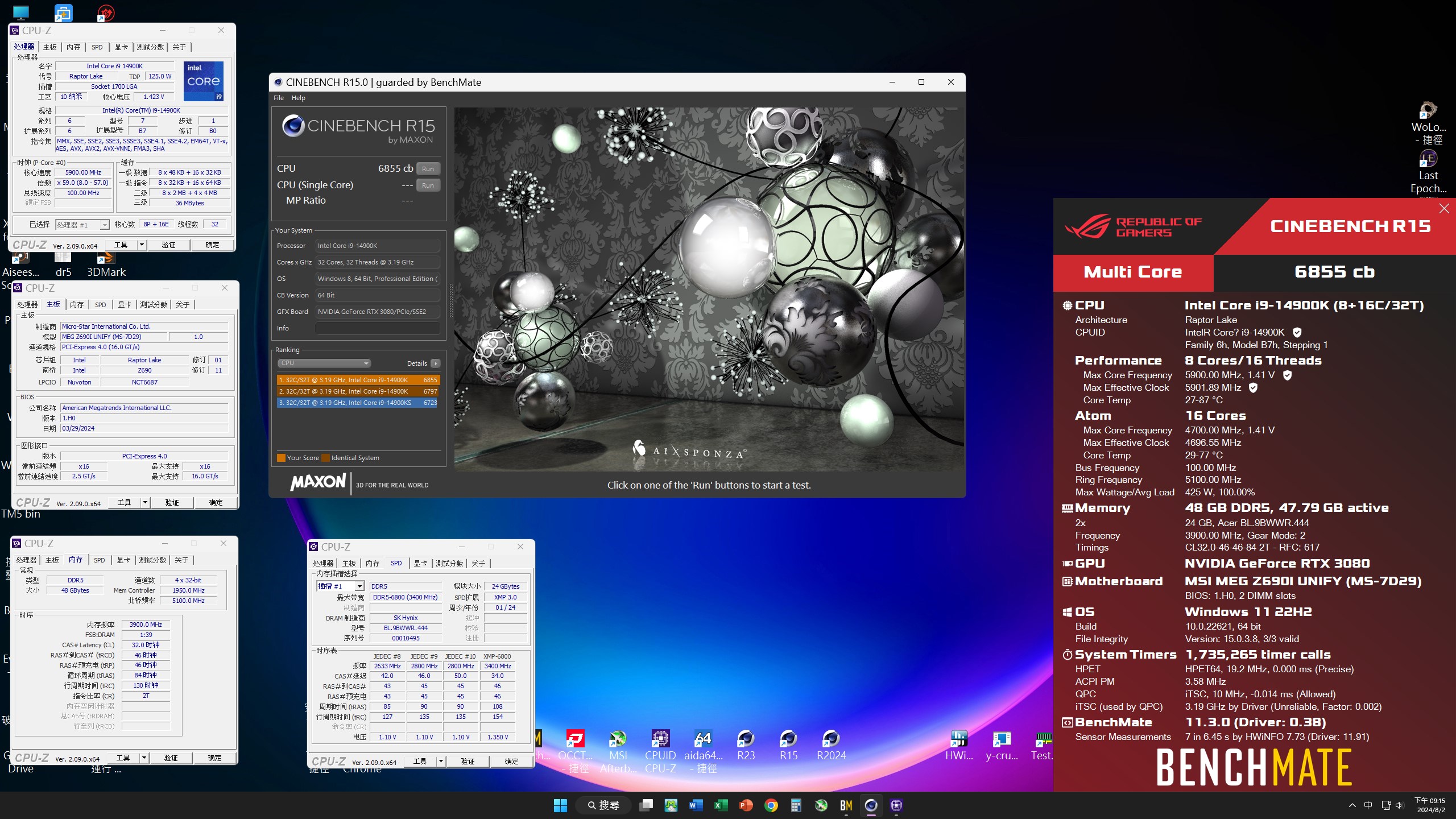This screenshot has width=1456, height=819.
Task: Click the Cinebench Info input field
Action: tap(378, 328)
